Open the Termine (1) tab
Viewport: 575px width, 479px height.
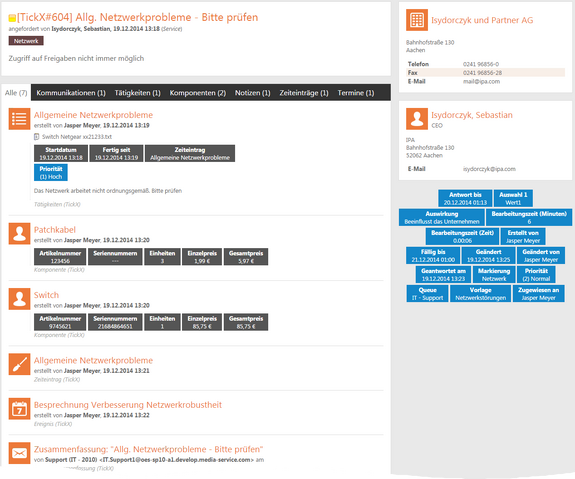pos(356,93)
